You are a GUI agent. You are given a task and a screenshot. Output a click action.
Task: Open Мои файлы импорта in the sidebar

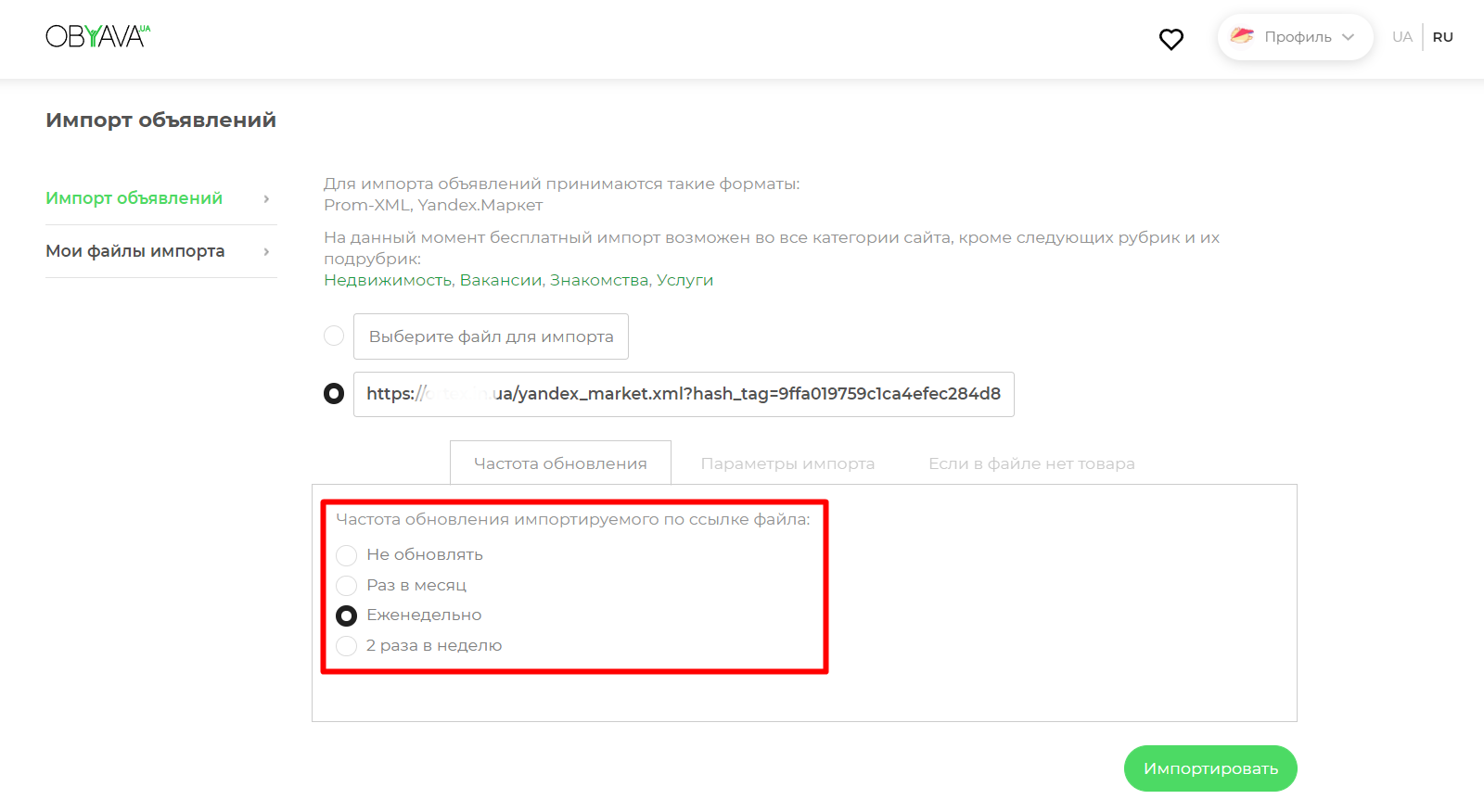tap(135, 251)
